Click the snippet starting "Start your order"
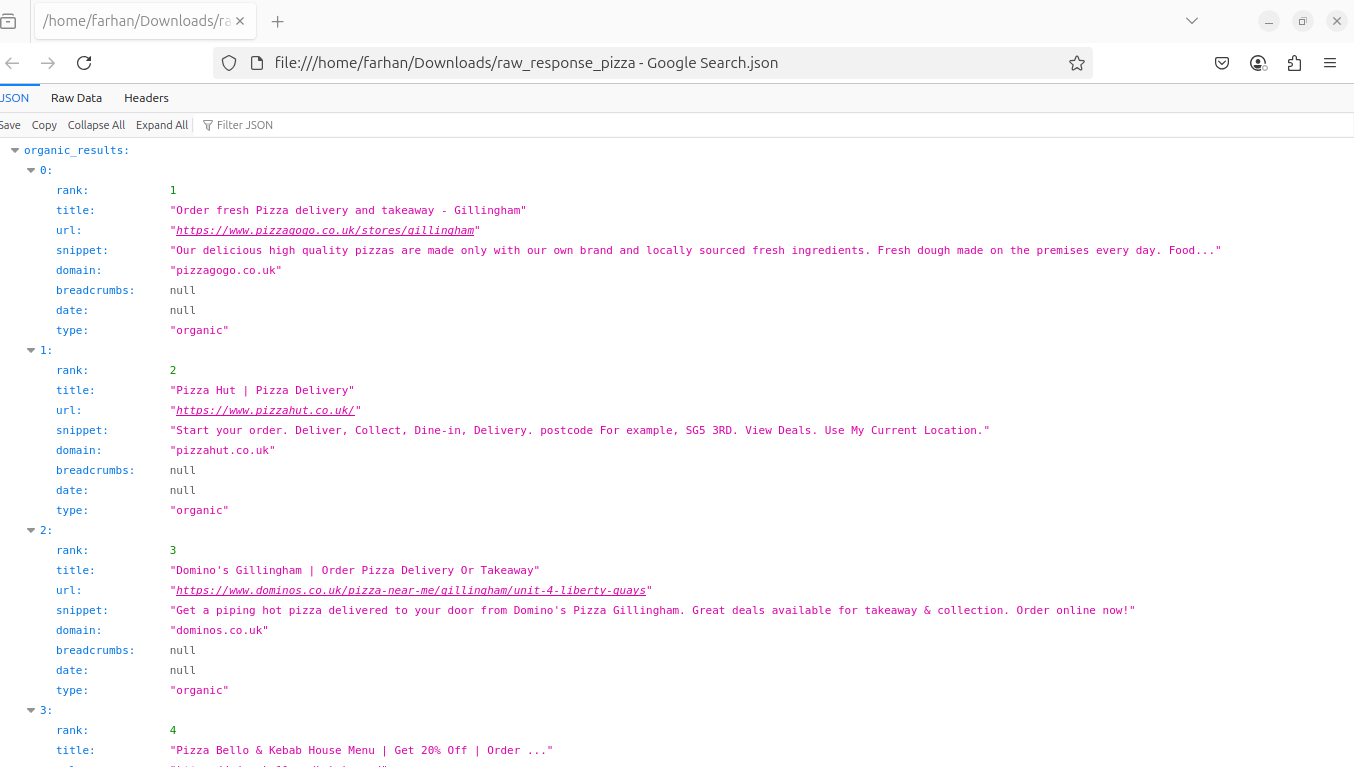This screenshot has height=767, width=1354. (x=579, y=430)
